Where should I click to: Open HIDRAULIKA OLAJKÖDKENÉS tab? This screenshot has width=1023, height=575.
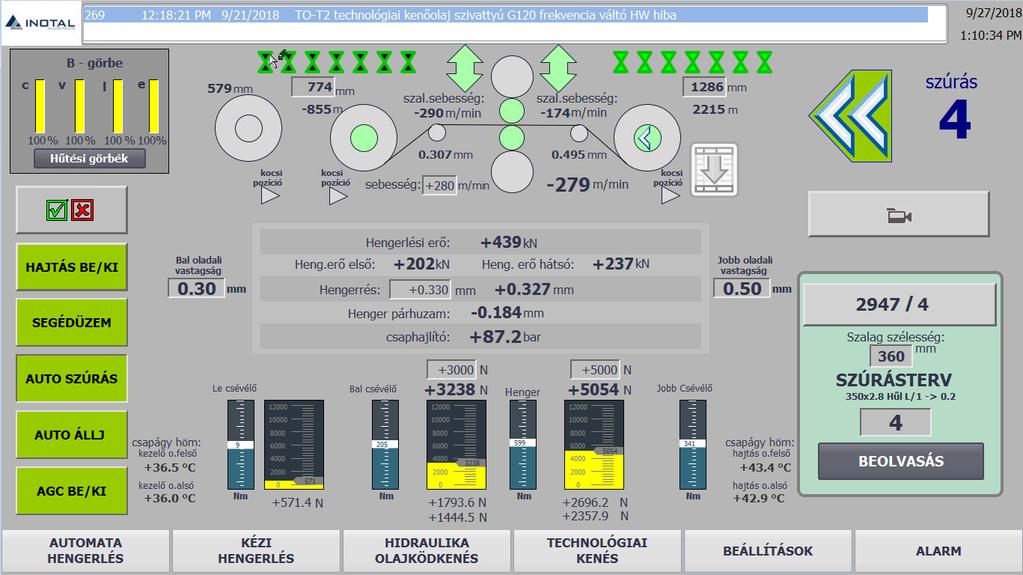427,551
